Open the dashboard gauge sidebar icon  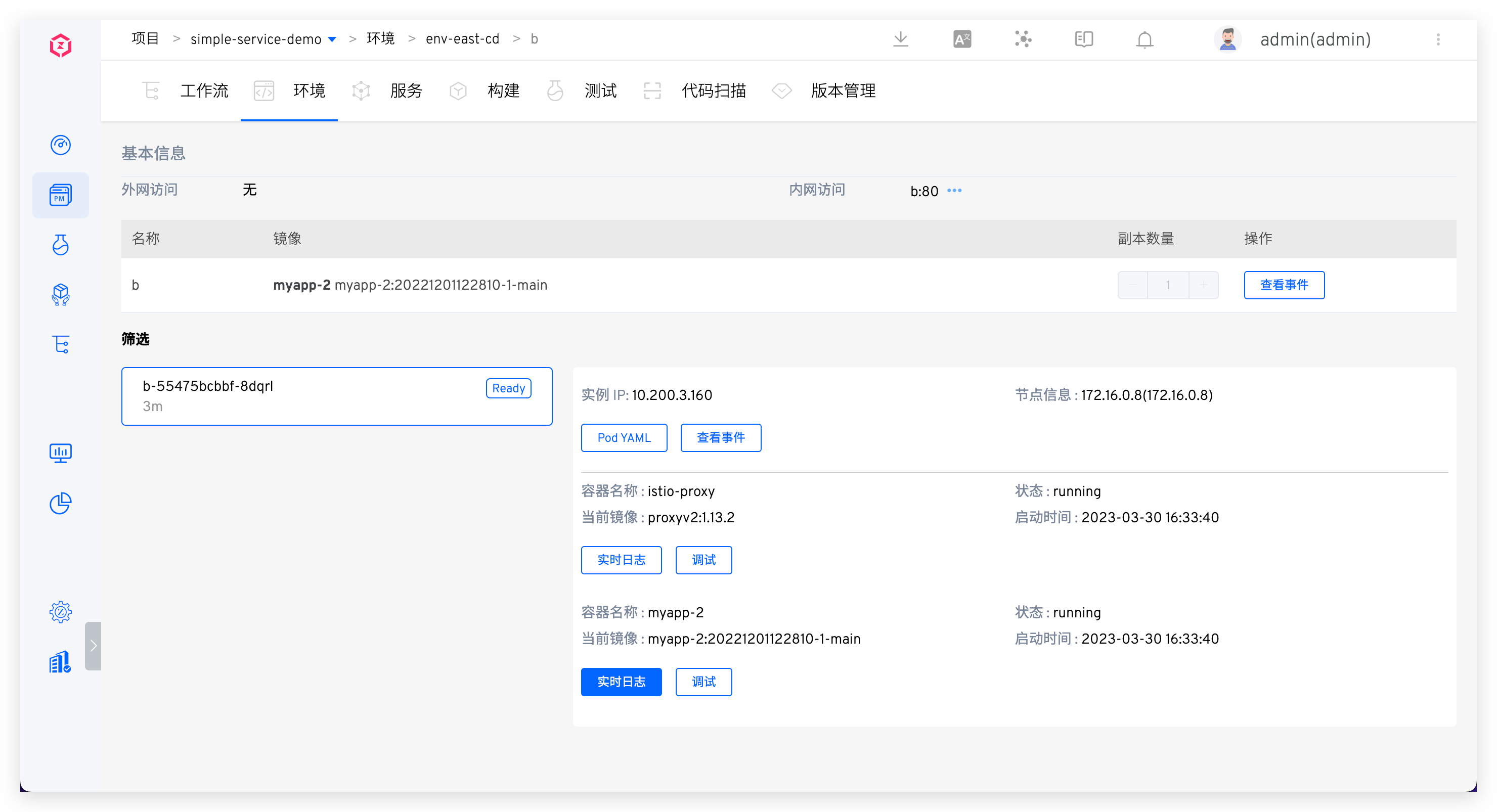(x=61, y=145)
